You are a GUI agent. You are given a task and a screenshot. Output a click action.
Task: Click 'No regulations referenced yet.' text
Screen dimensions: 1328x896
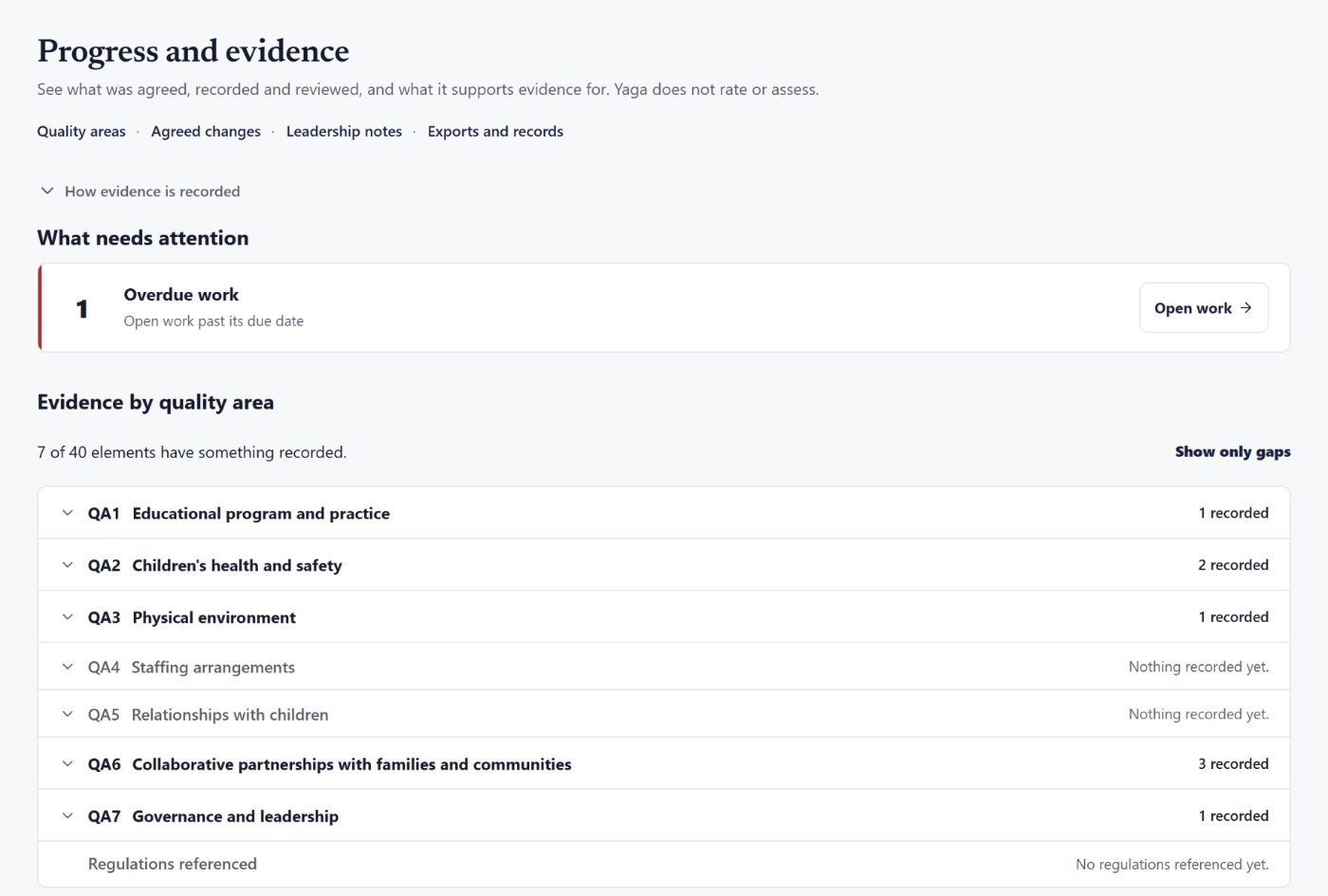tap(1172, 864)
